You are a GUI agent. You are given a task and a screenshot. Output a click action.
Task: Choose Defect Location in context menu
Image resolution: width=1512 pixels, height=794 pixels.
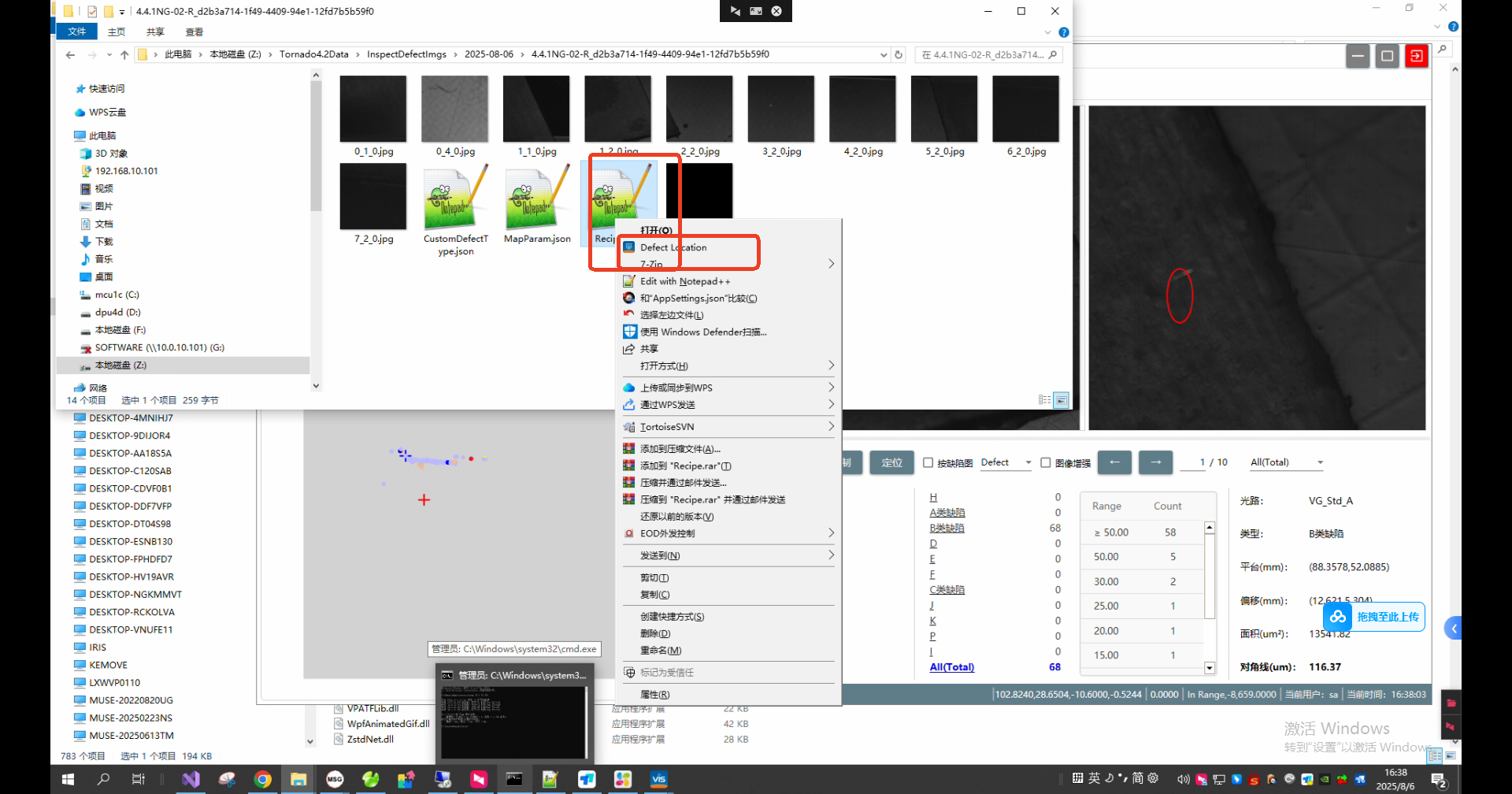tap(673, 247)
